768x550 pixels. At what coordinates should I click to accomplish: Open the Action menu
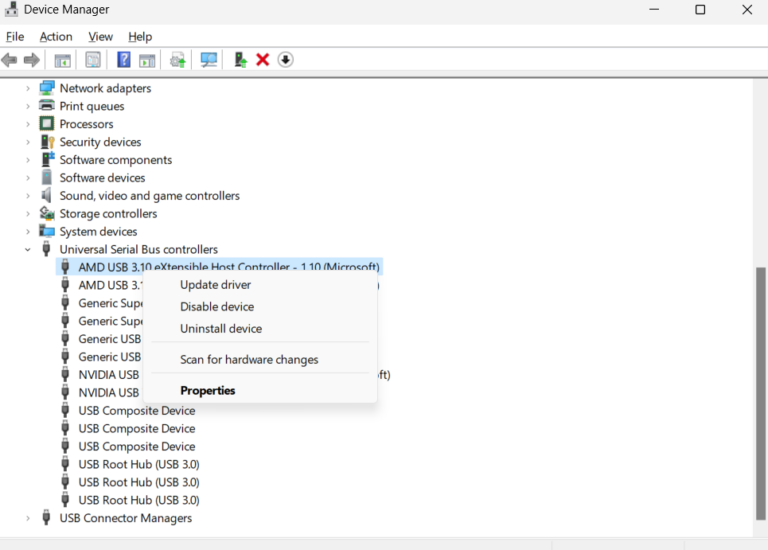click(56, 36)
